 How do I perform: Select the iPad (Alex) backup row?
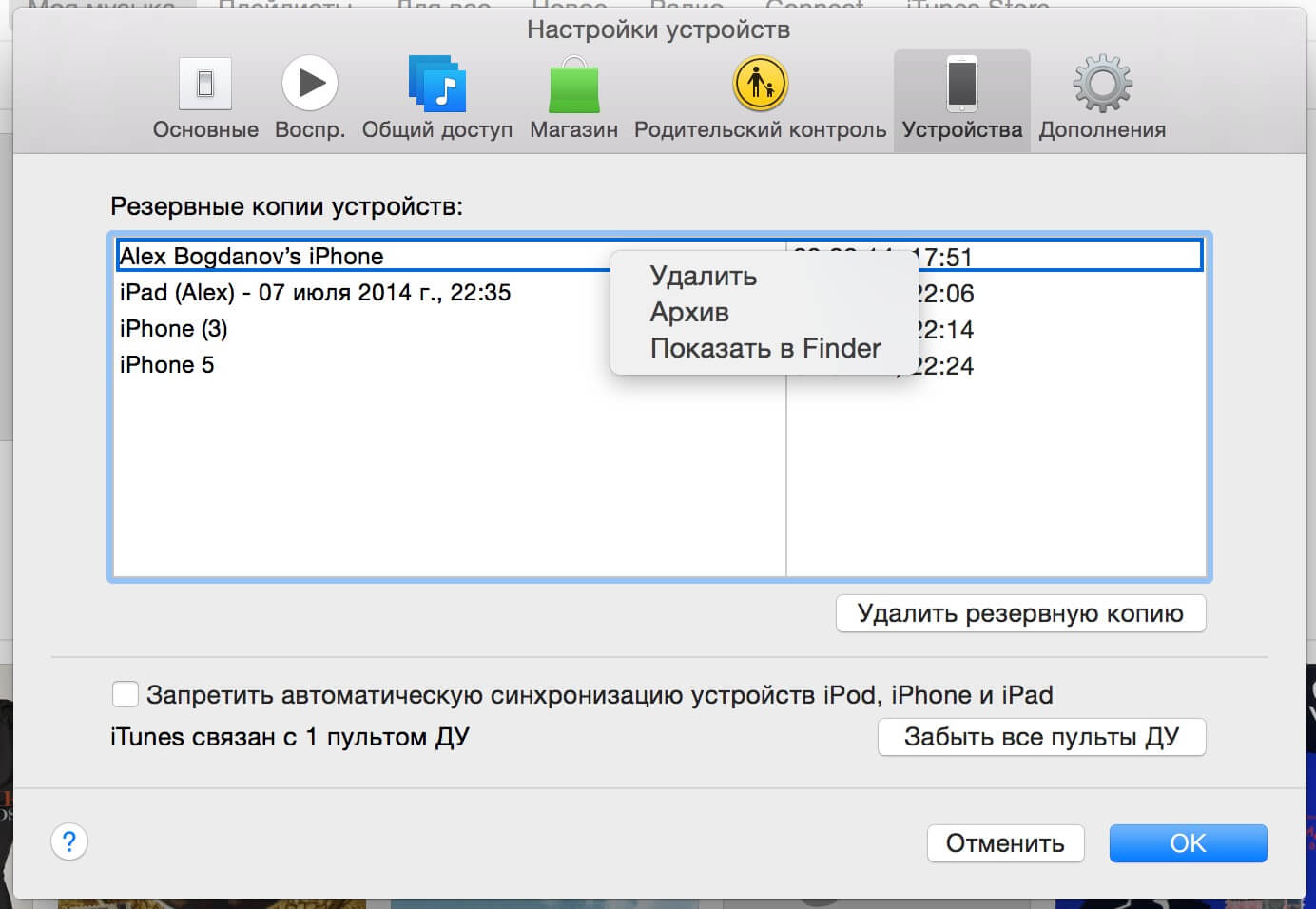pyautogui.click(x=659, y=292)
